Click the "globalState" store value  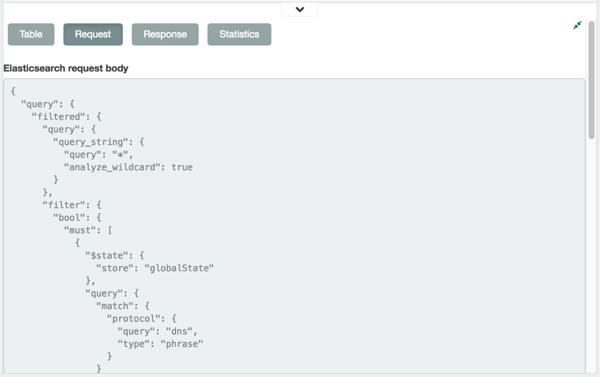click(x=179, y=268)
